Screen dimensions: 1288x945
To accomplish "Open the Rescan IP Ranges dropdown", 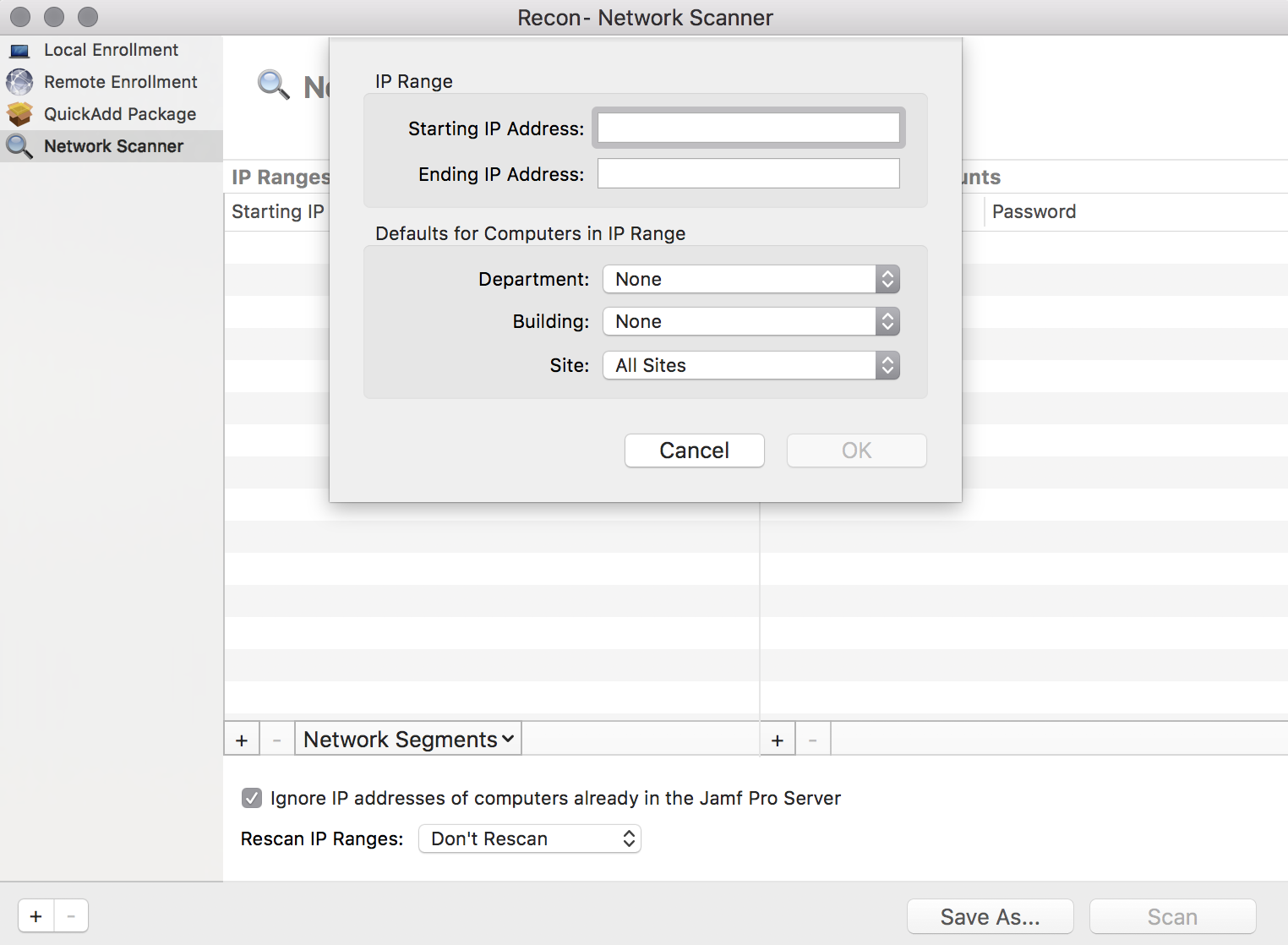I will click(530, 839).
